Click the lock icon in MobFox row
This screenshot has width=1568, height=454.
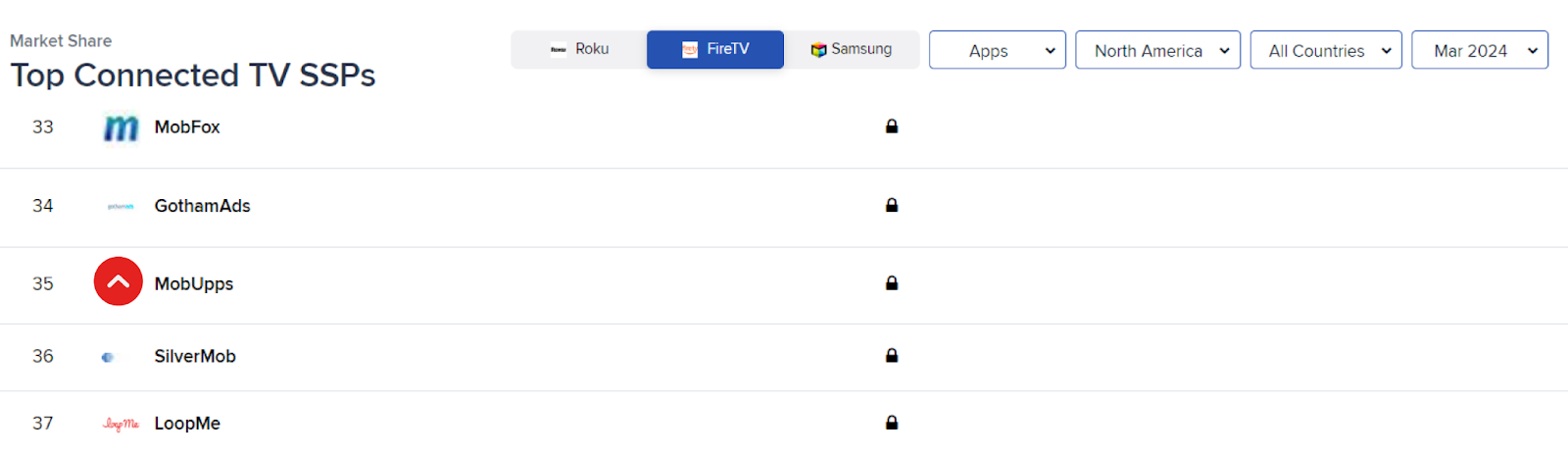tap(892, 126)
